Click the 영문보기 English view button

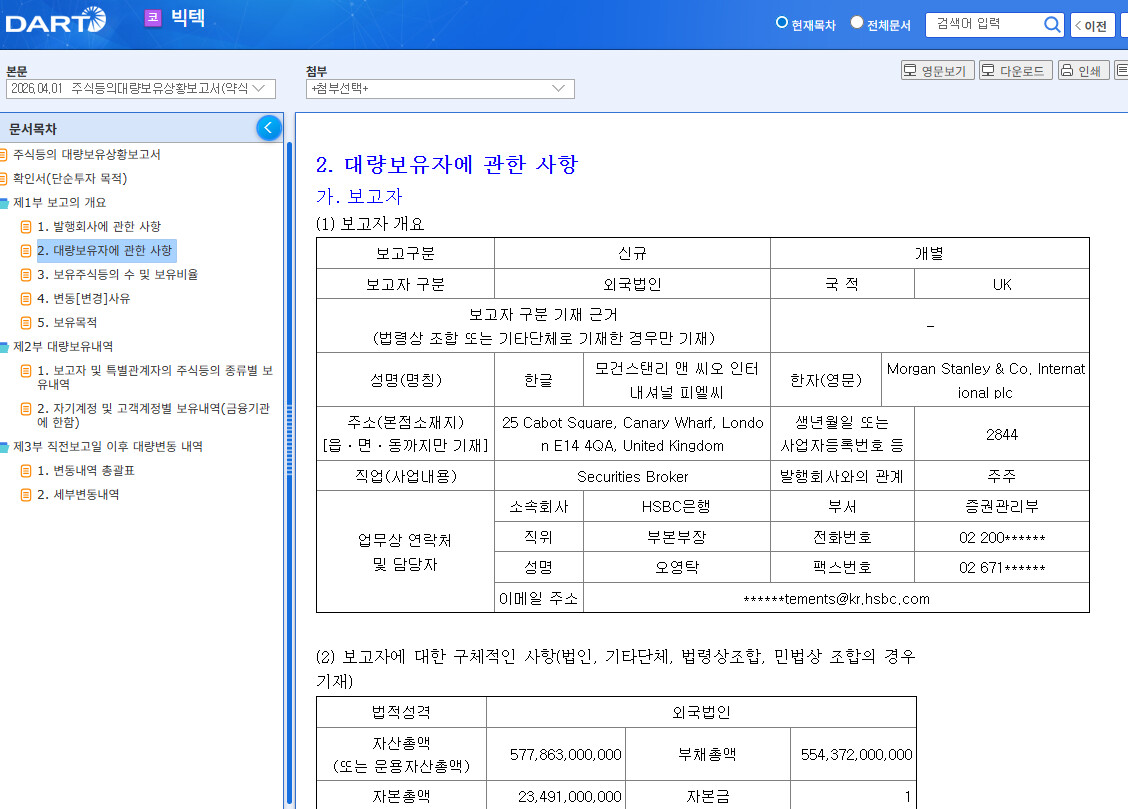coord(936,71)
